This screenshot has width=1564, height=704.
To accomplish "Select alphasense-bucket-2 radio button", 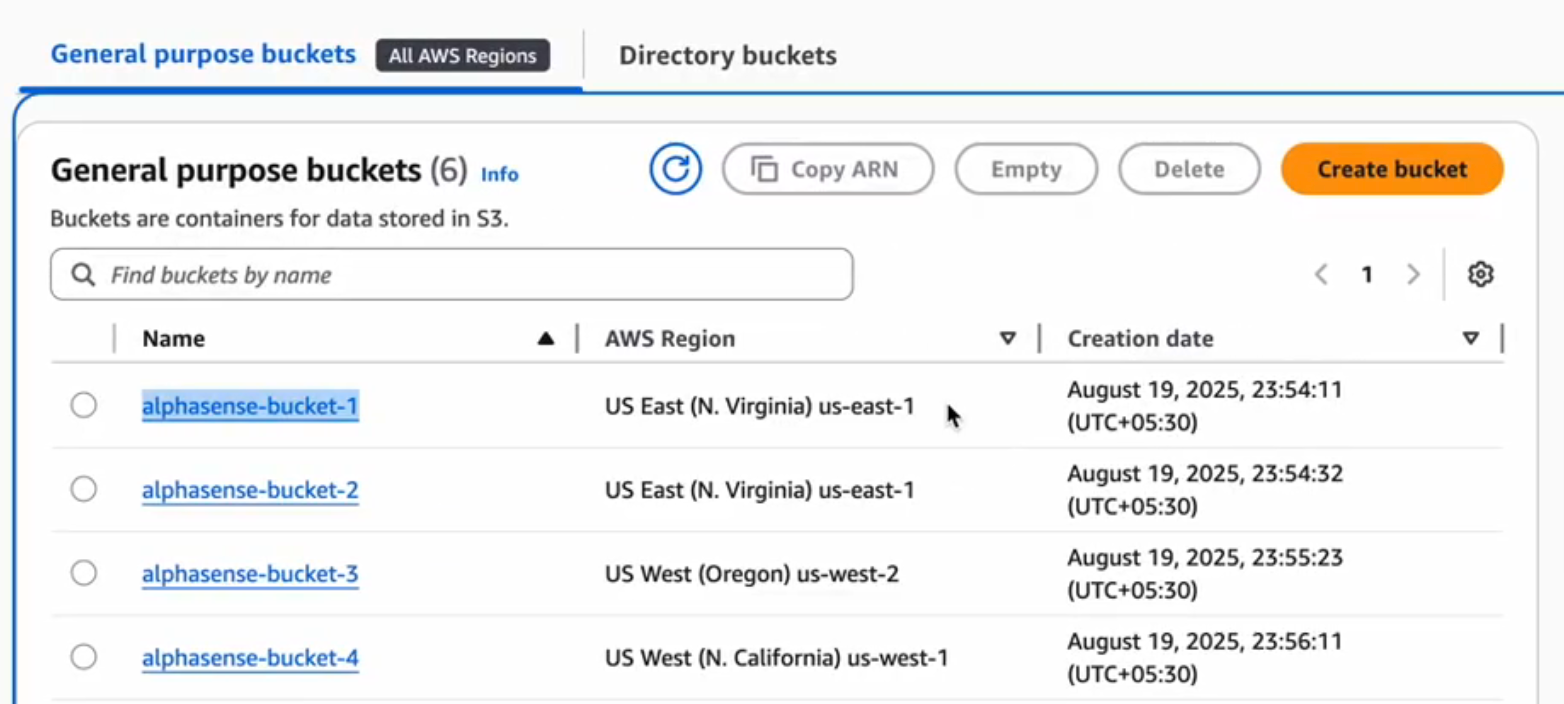I will click(84, 489).
